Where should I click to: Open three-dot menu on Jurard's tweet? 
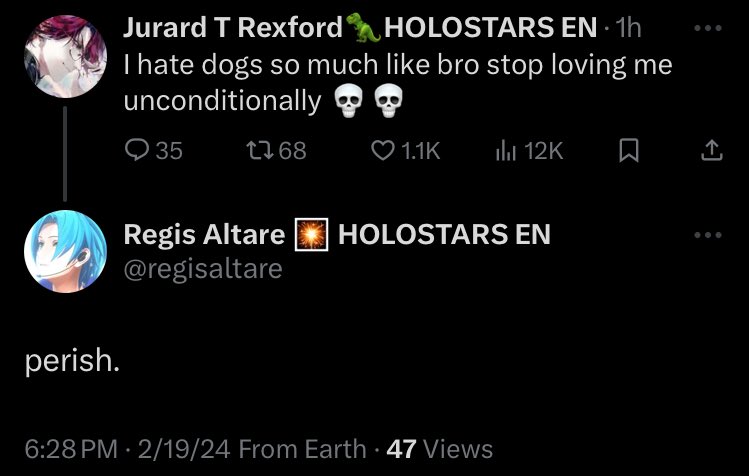point(708,28)
